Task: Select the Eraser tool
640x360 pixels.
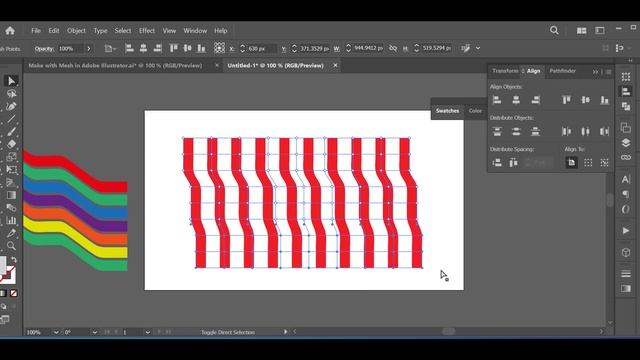Action: click(11, 144)
